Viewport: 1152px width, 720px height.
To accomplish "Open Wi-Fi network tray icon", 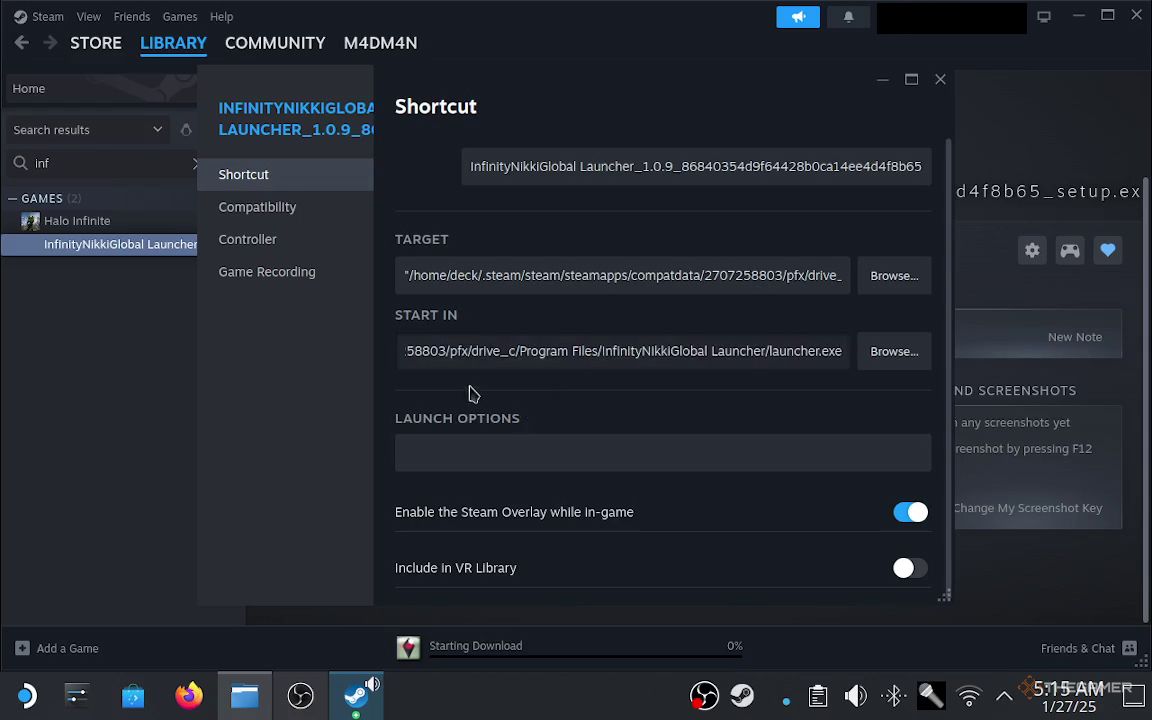I will pos(969,695).
